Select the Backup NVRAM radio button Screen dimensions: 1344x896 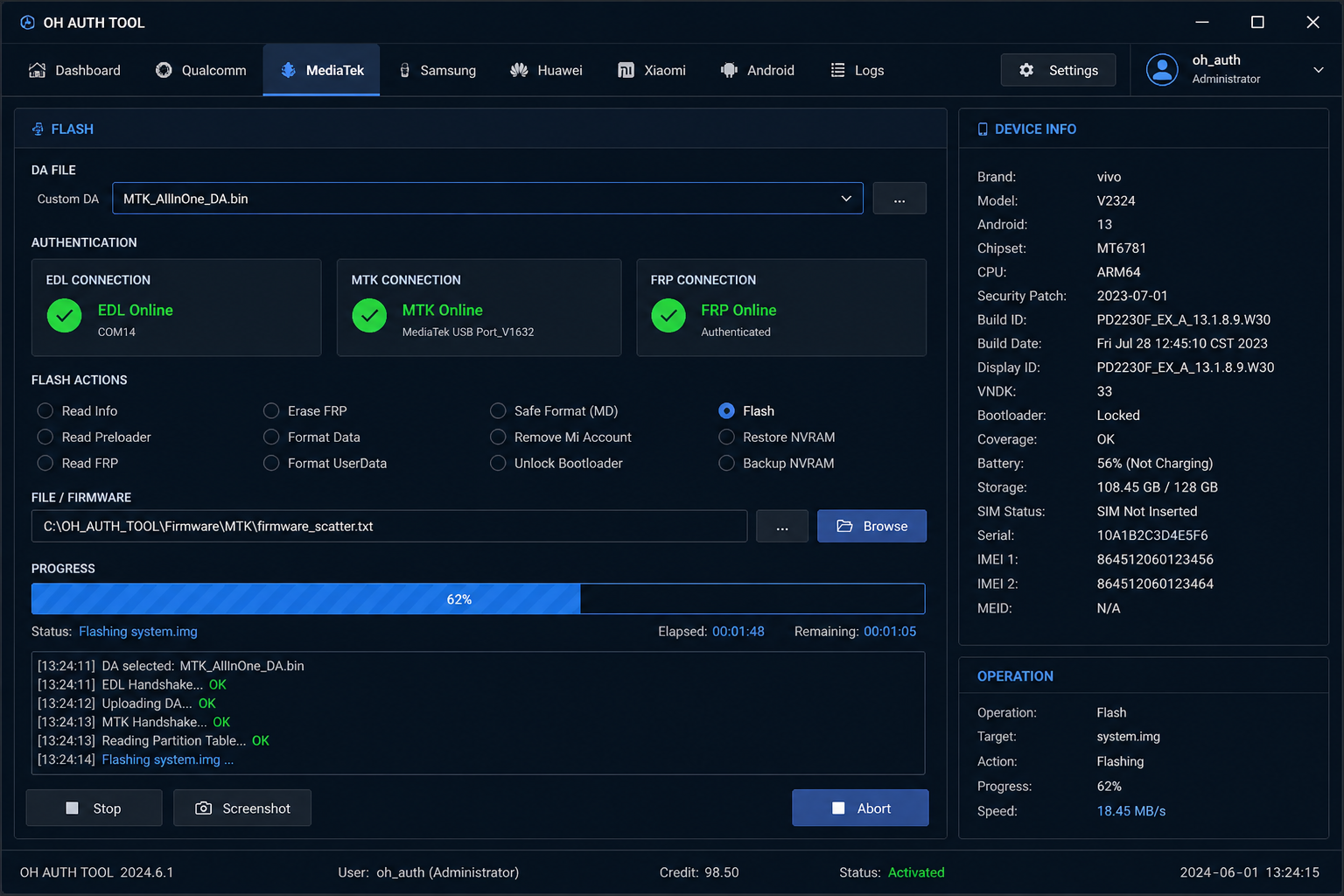tap(726, 464)
